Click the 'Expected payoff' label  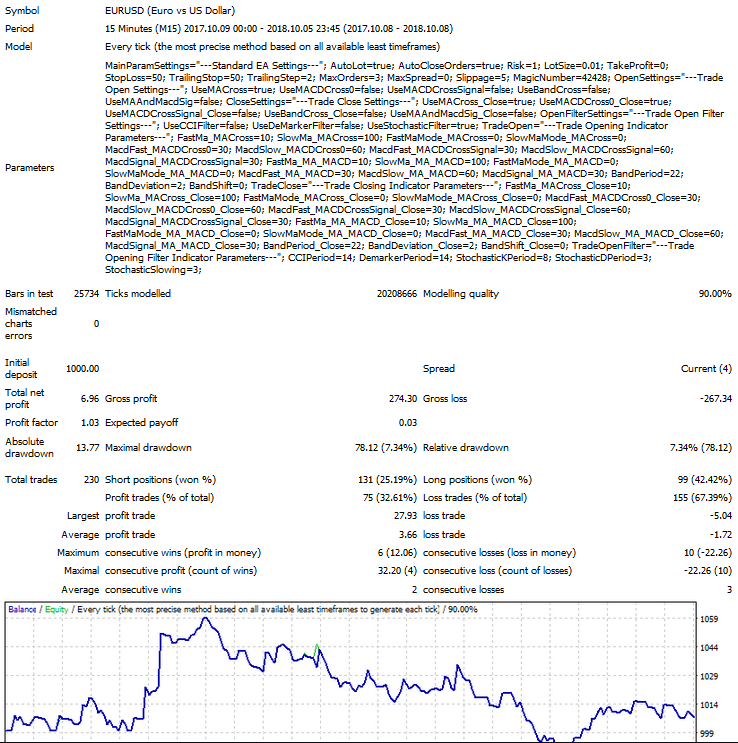pos(141,423)
